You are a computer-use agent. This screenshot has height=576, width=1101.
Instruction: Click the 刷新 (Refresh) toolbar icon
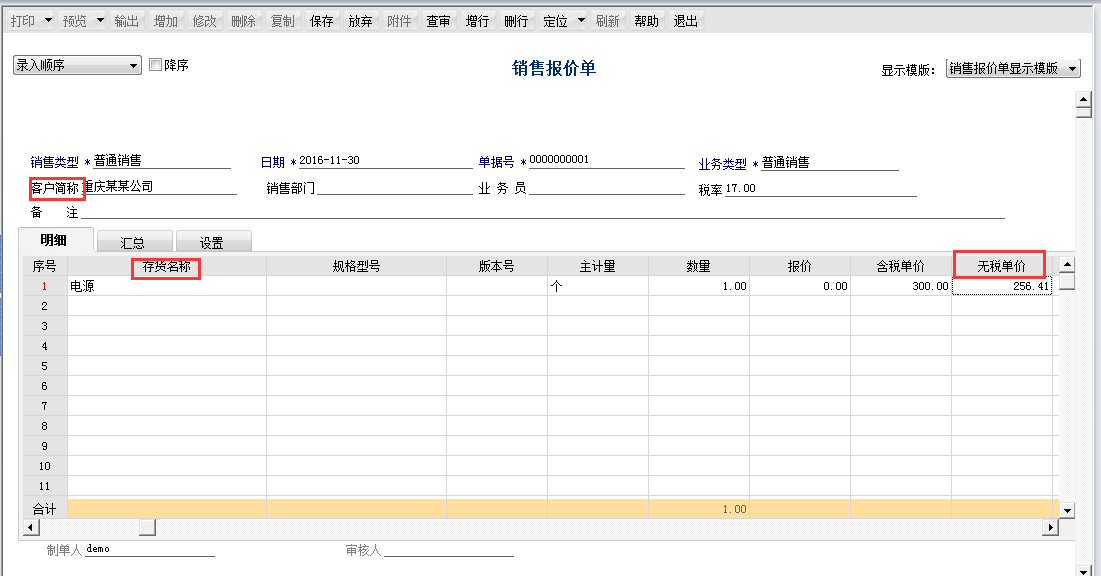click(607, 20)
